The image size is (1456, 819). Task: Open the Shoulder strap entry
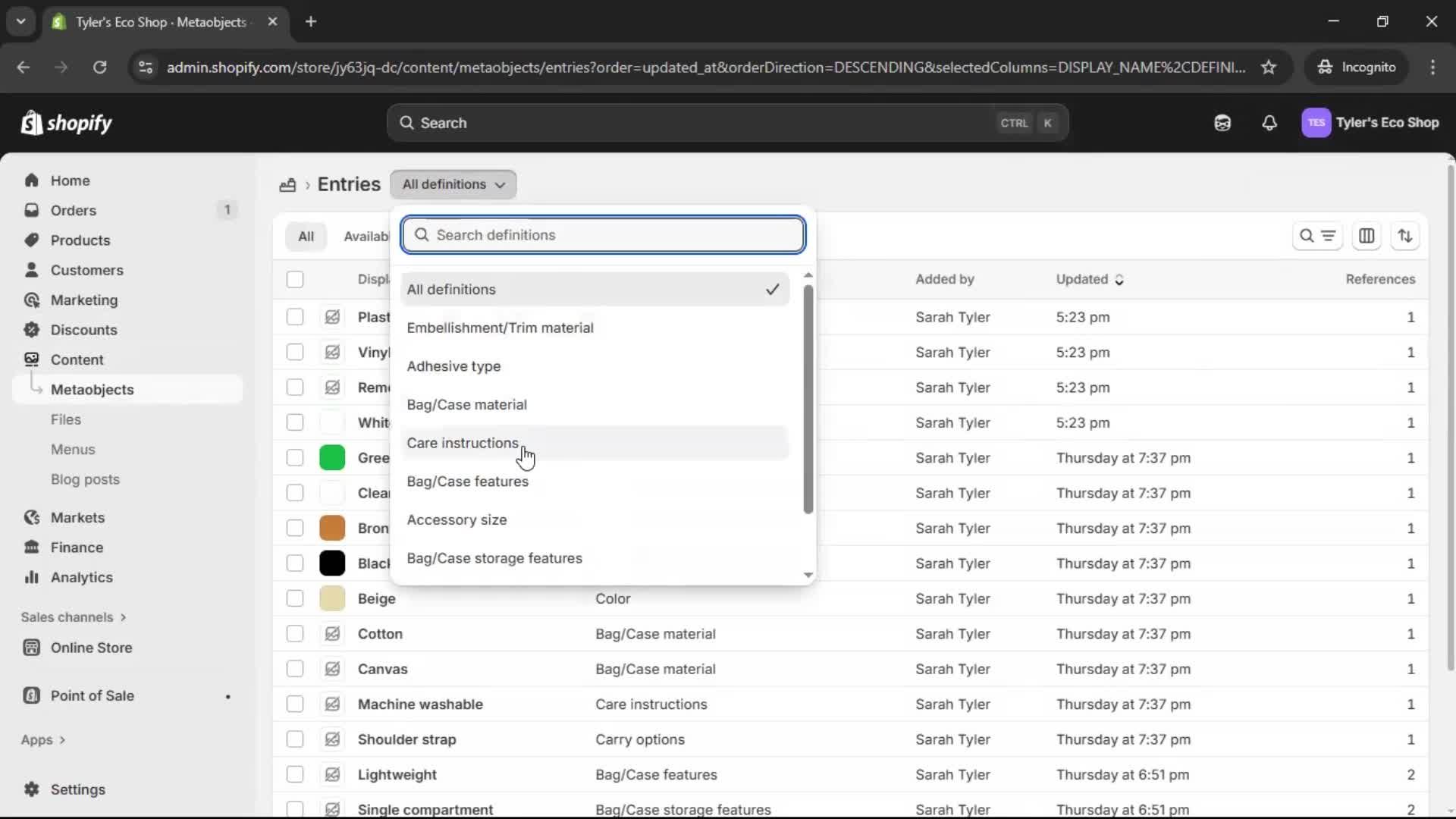[x=406, y=739]
